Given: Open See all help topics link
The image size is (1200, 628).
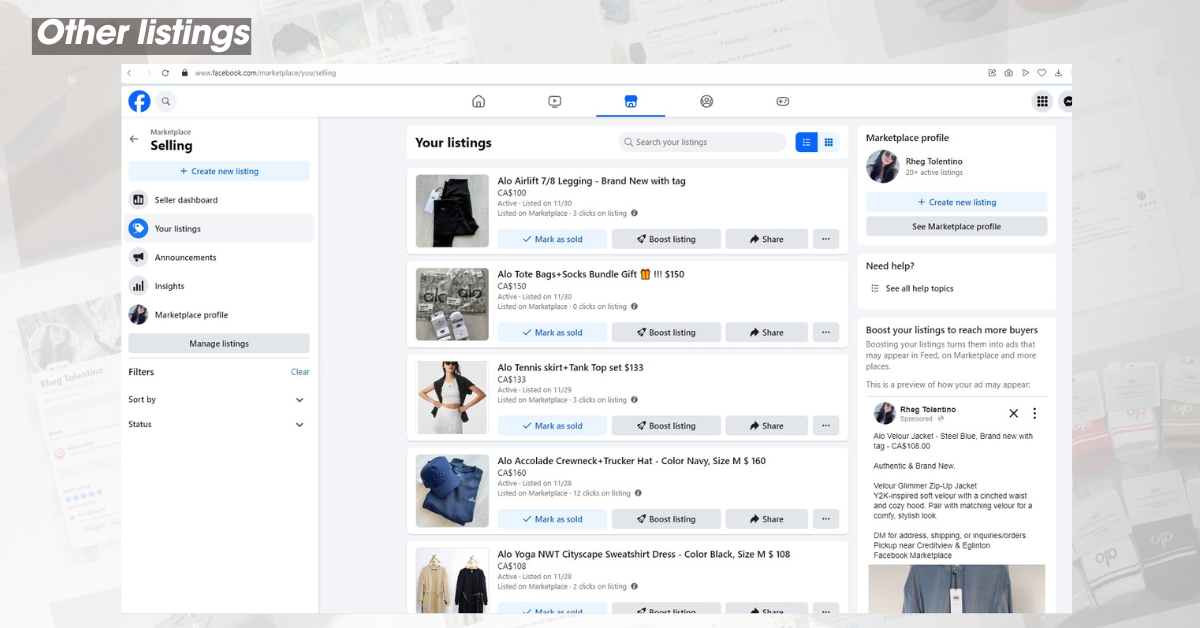Looking at the screenshot, I should tap(919, 288).
